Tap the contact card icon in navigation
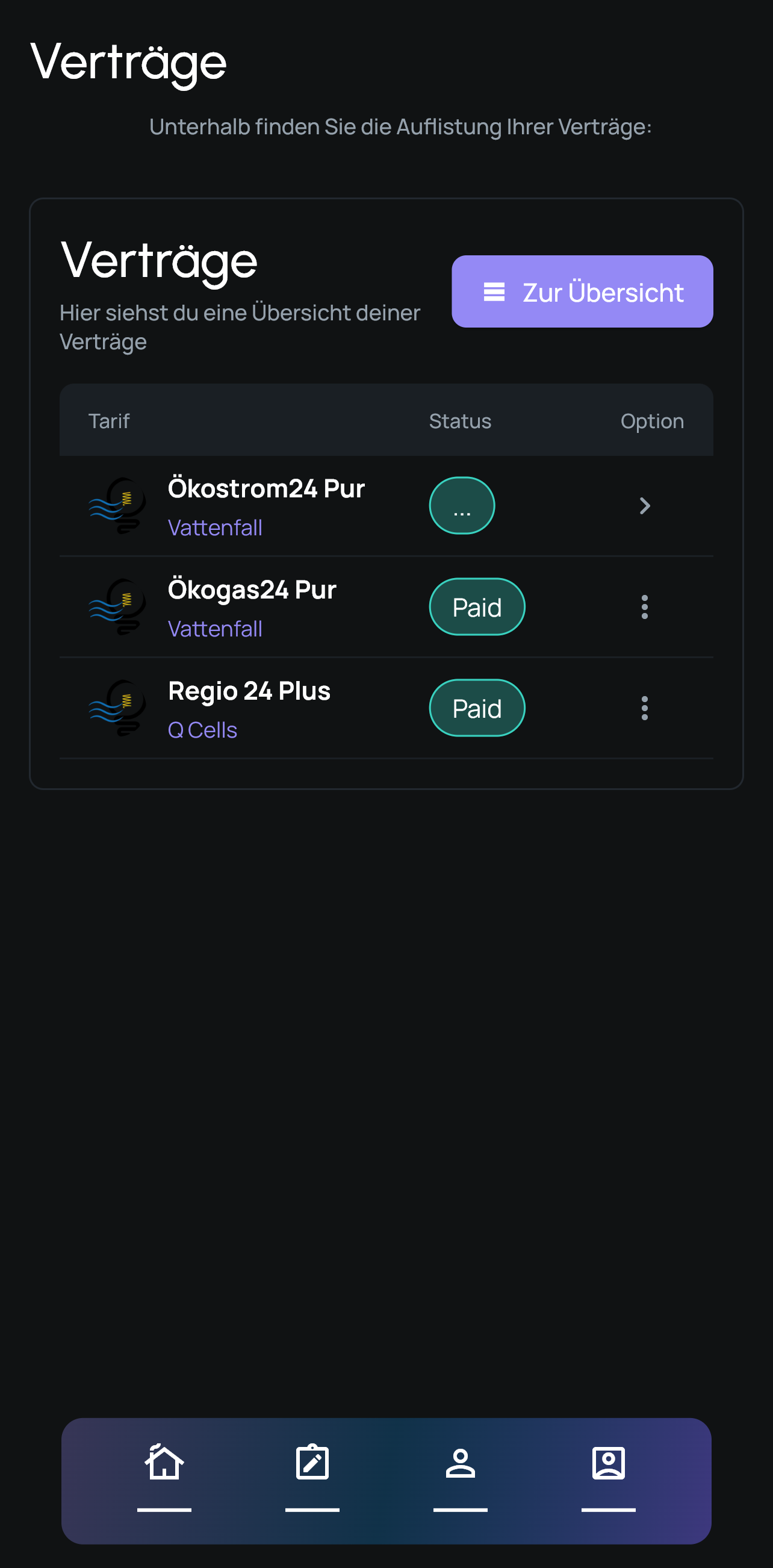Viewport: 773px width, 1568px height. 608,1463
